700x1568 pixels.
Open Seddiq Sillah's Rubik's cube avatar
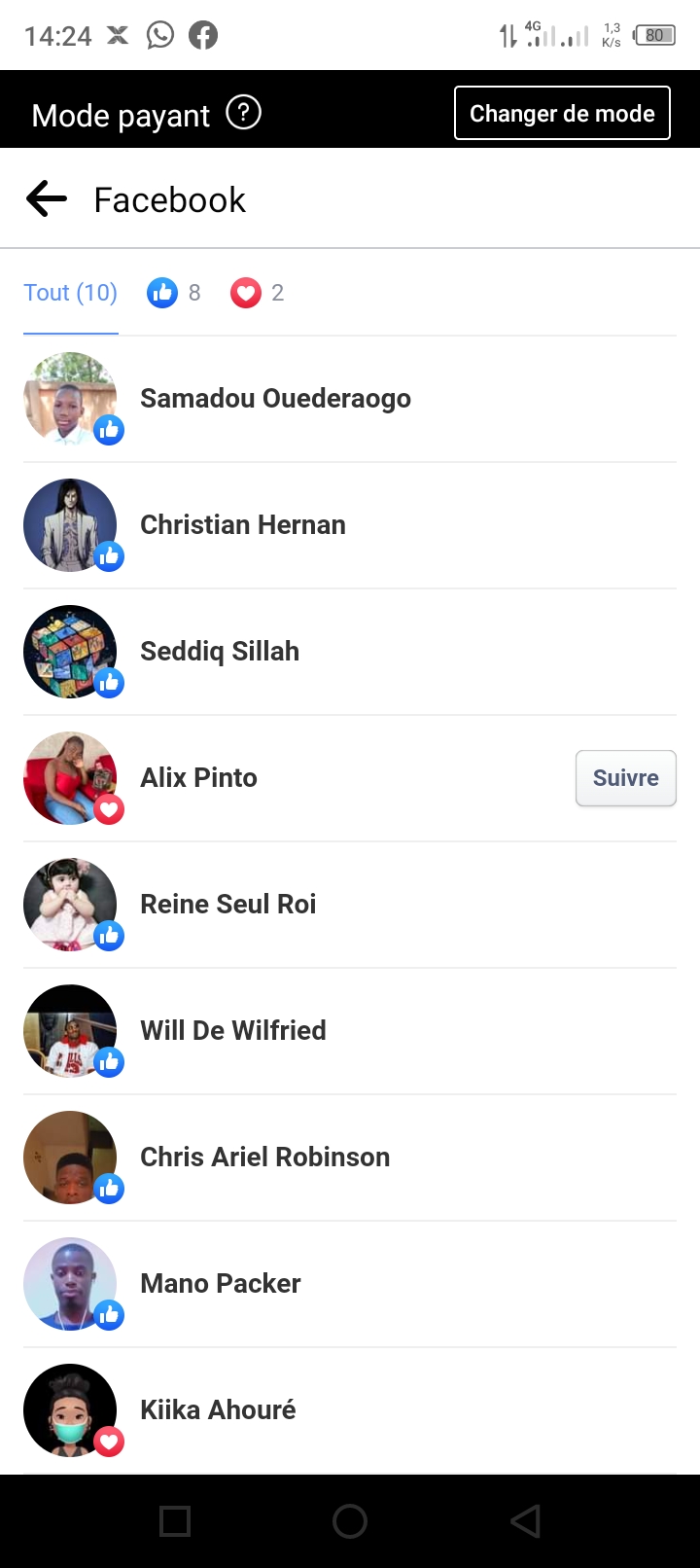[70, 652]
